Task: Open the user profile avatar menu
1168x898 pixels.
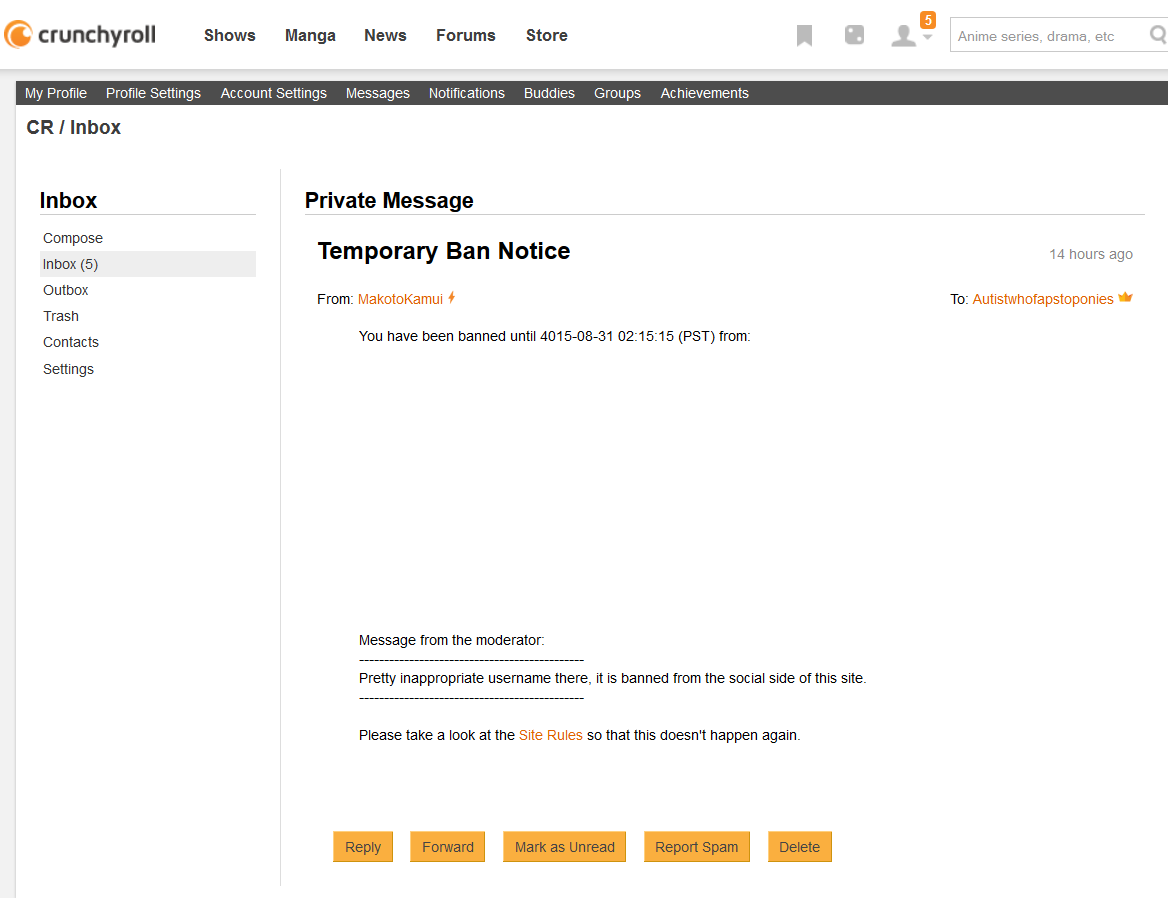Action: 905,37
